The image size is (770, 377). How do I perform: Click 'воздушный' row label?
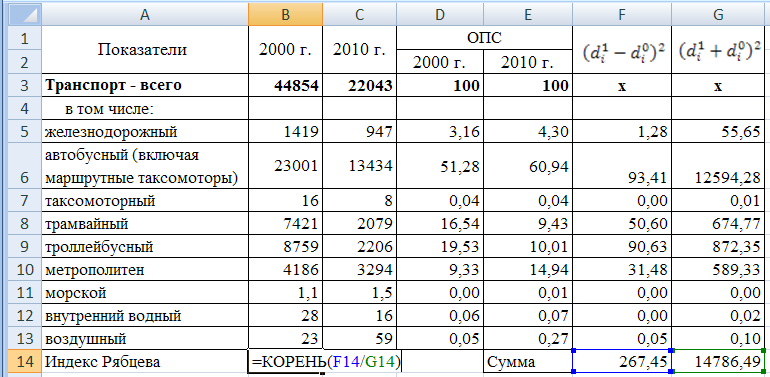(x=144, y=339)
